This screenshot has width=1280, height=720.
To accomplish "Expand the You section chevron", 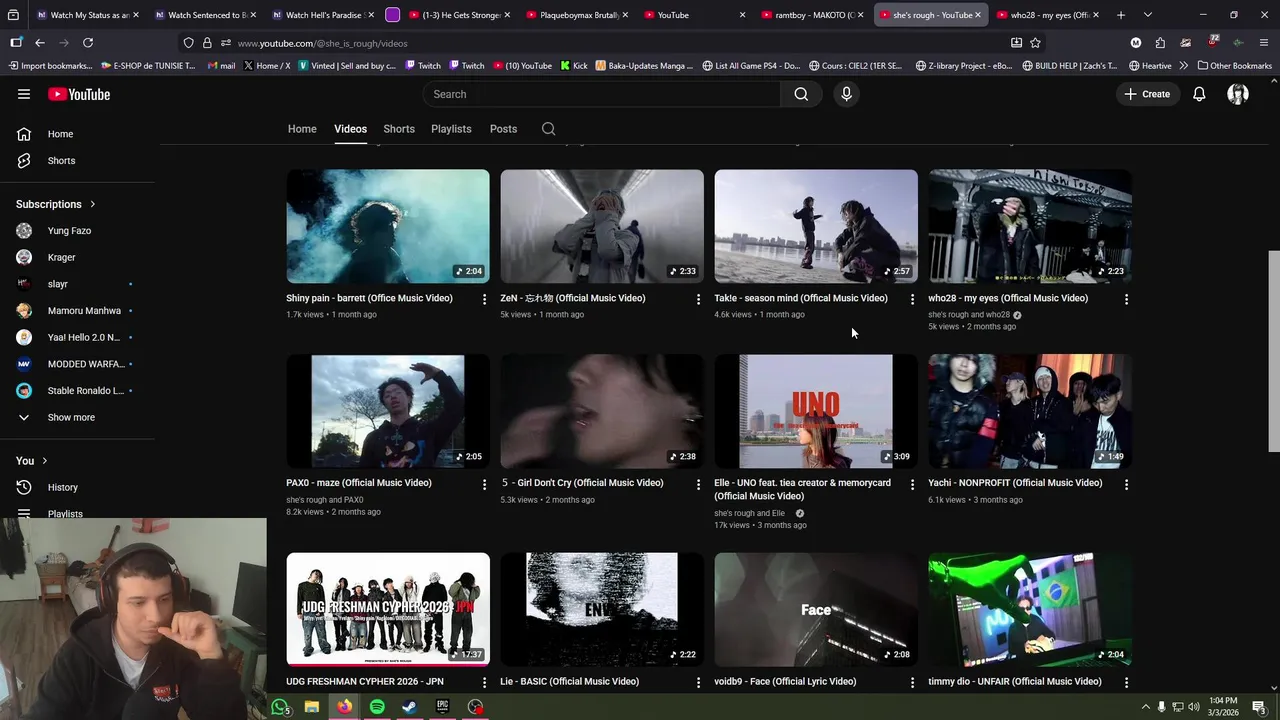I will pyautogui.click(x=47, y=461).
